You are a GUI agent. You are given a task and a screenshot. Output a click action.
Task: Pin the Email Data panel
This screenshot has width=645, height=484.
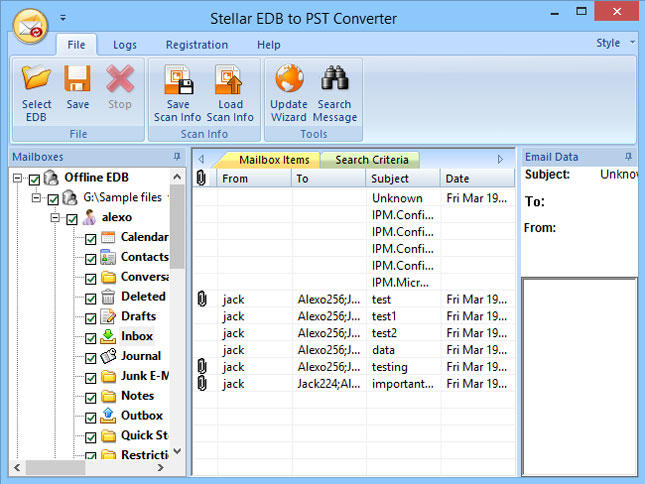coord(628,157)
